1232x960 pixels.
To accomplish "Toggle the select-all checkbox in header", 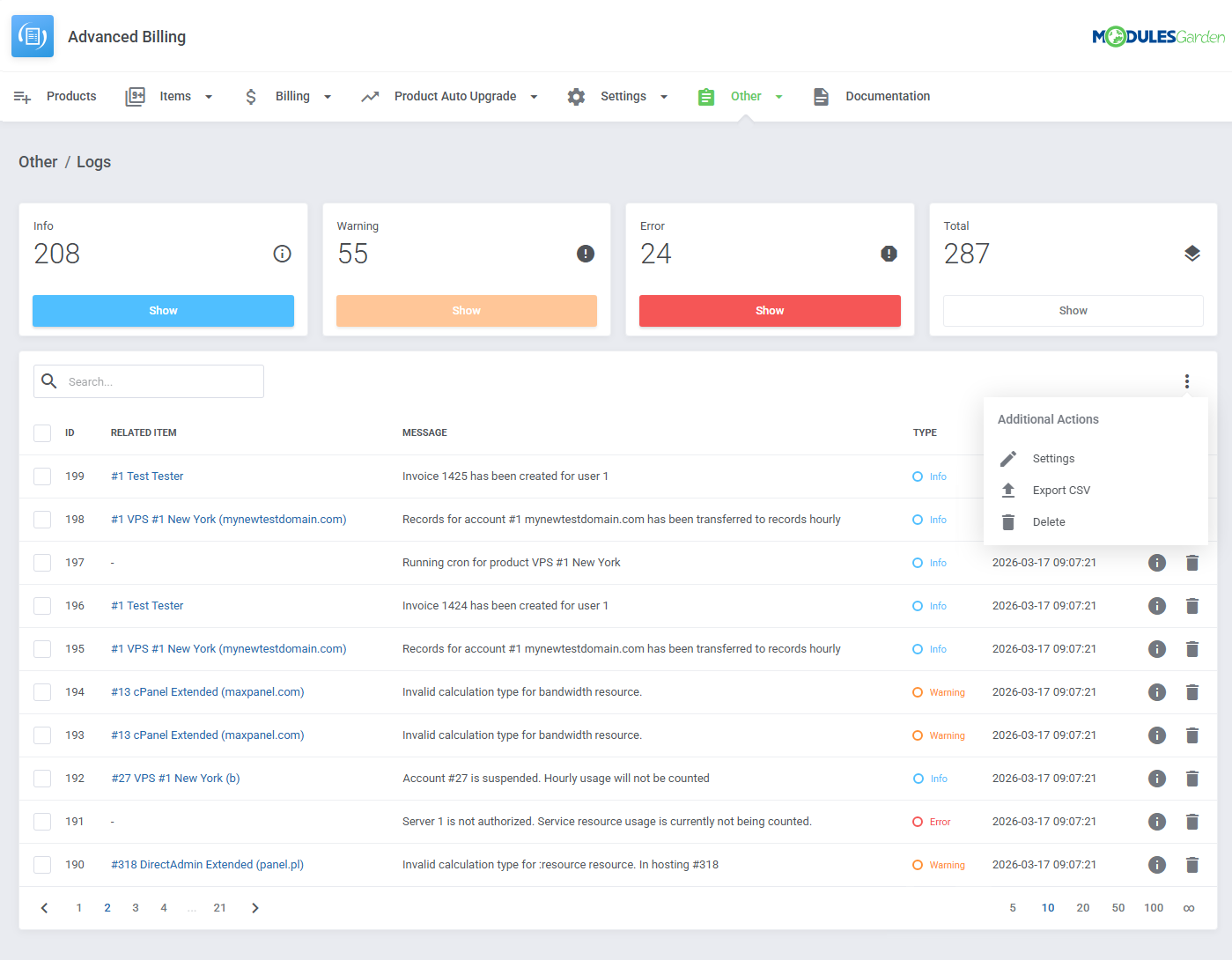I will (42, 432).
